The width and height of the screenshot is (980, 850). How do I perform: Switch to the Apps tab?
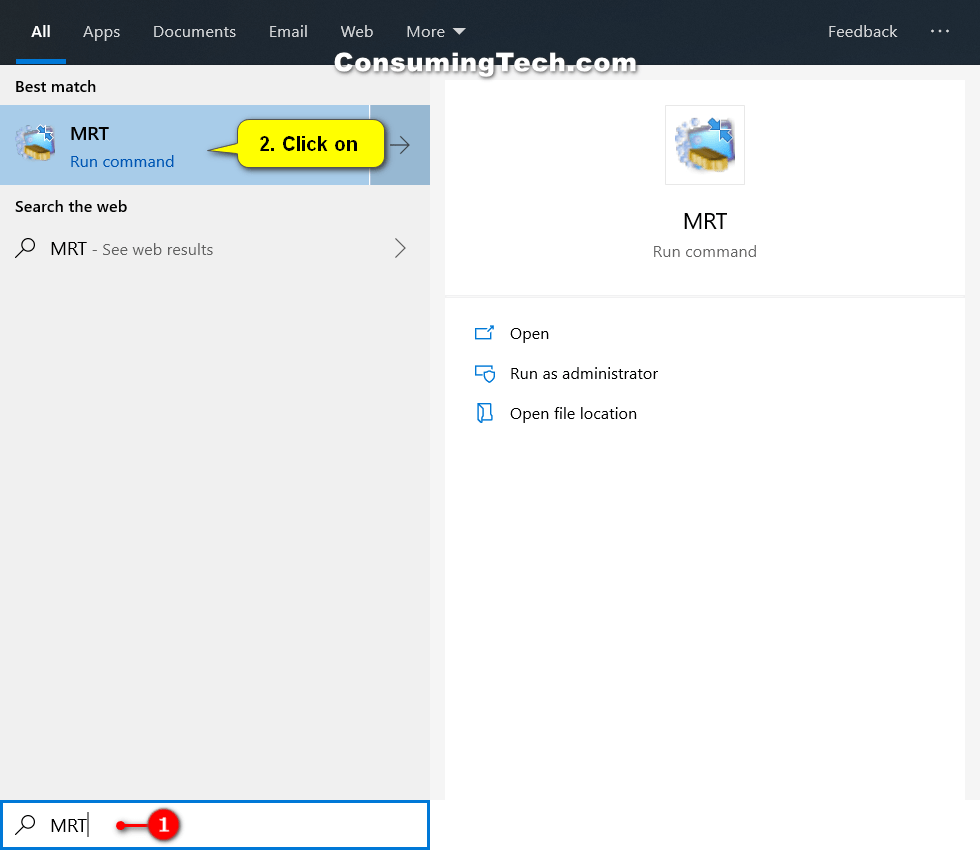[101, 31]
